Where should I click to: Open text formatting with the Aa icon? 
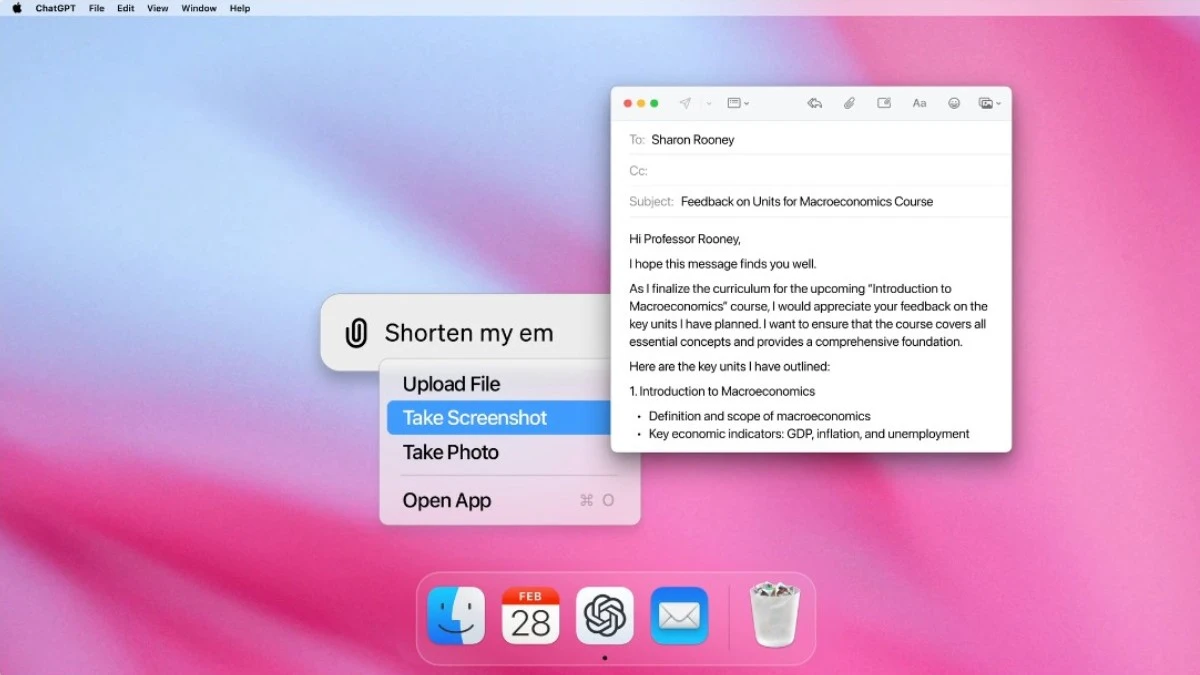920,103
